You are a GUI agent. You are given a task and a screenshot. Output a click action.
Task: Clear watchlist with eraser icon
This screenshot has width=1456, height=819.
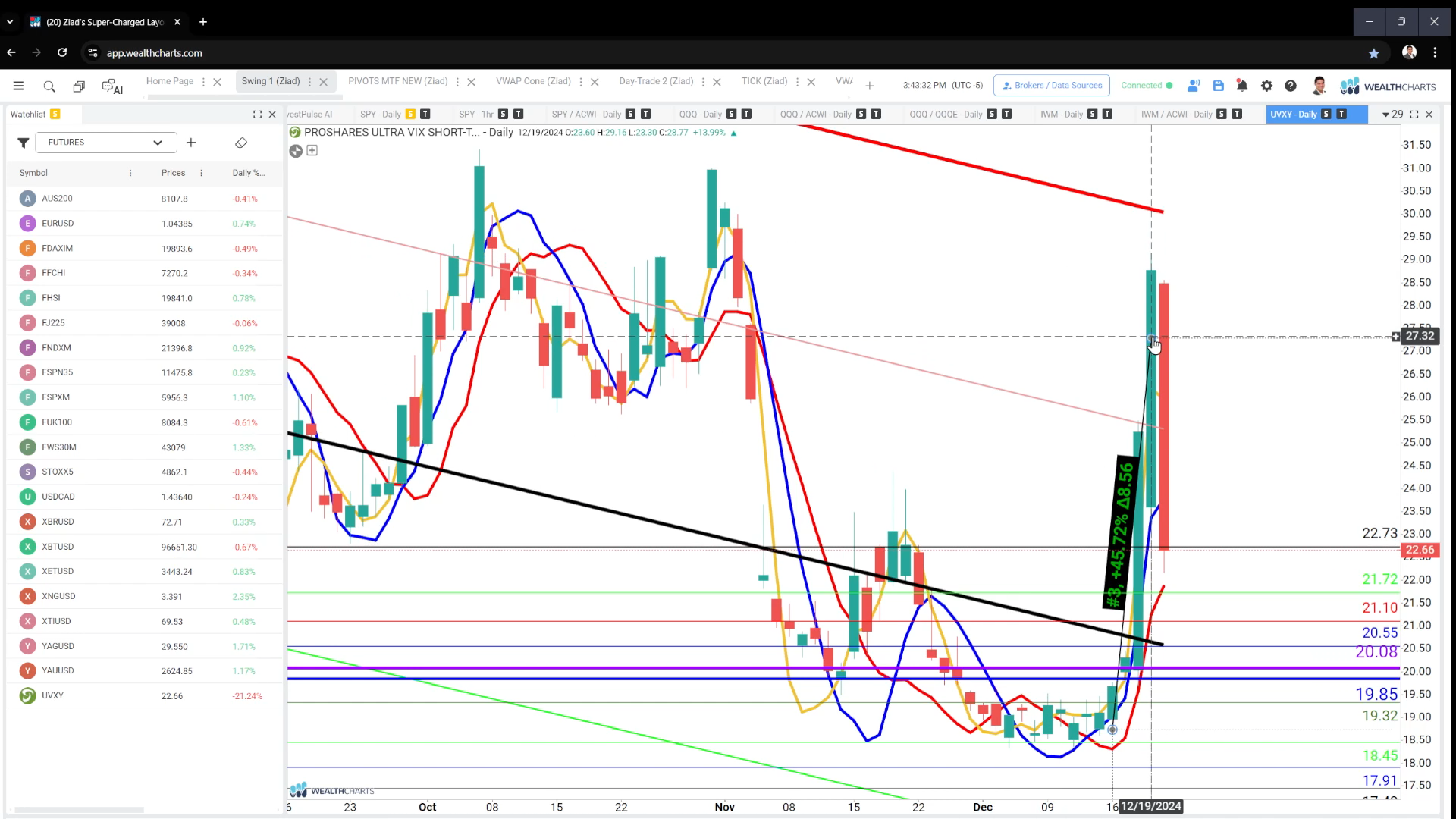tap(241, 143)
